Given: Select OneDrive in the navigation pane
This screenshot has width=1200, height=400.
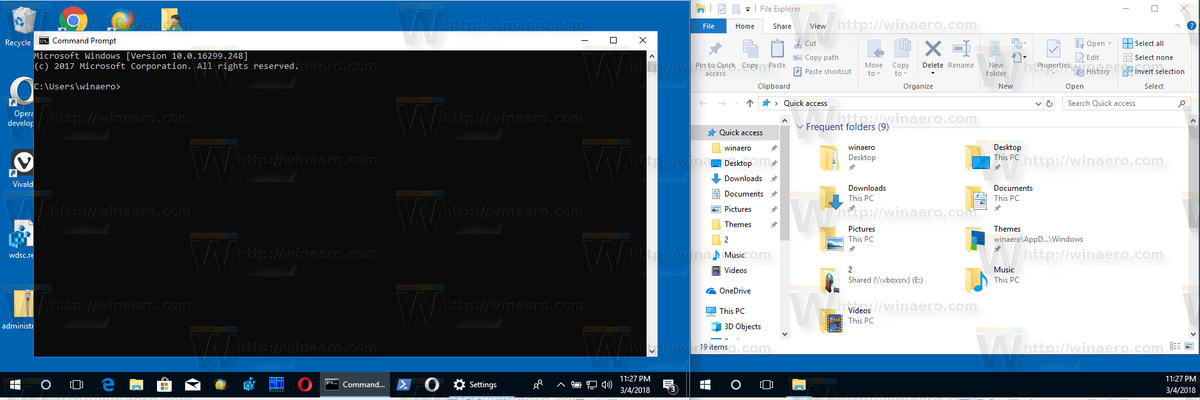Looking at the screenshot, I should pos(734,290).
